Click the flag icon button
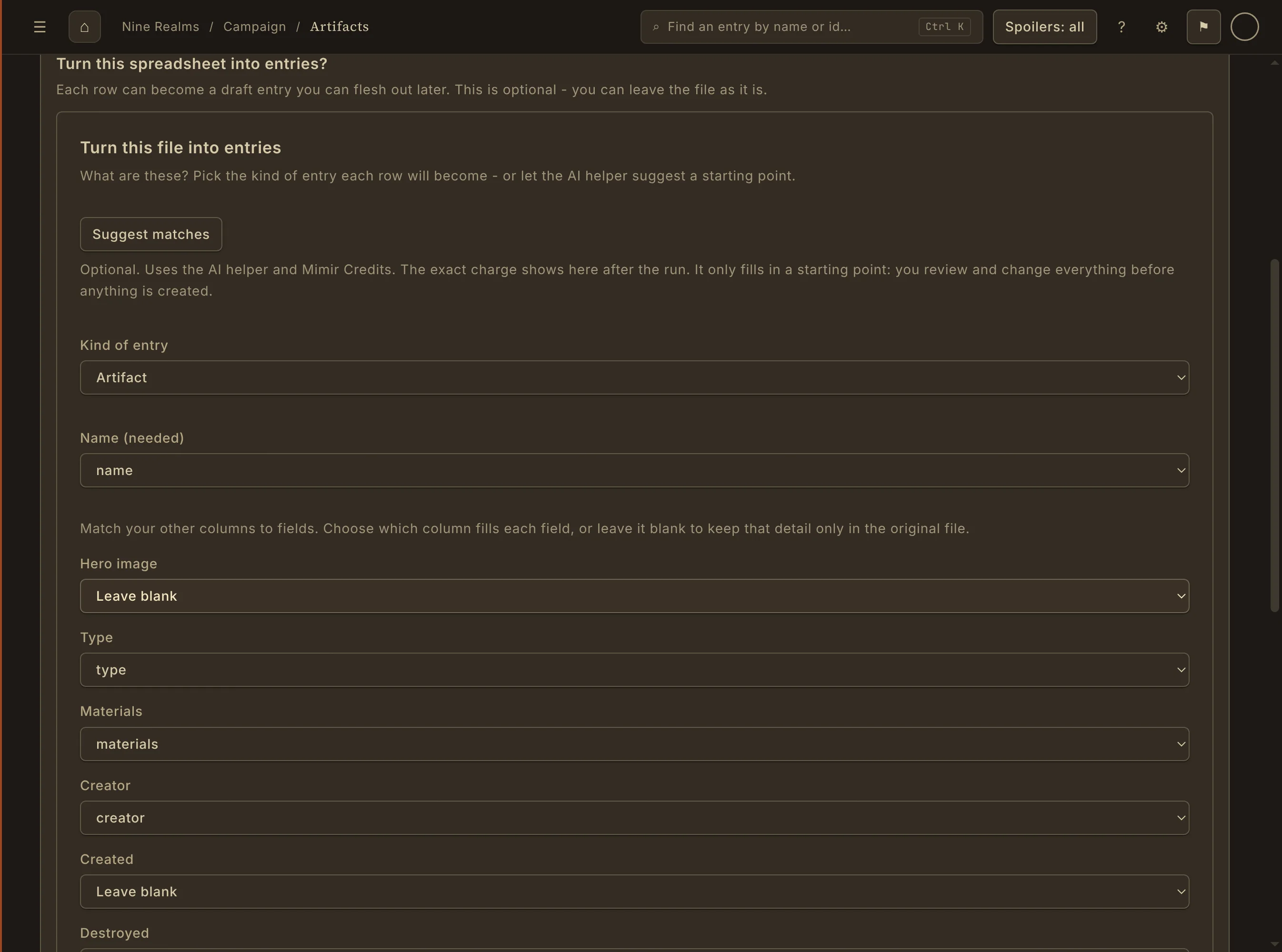1282x952 pixels. point(1203,27)
